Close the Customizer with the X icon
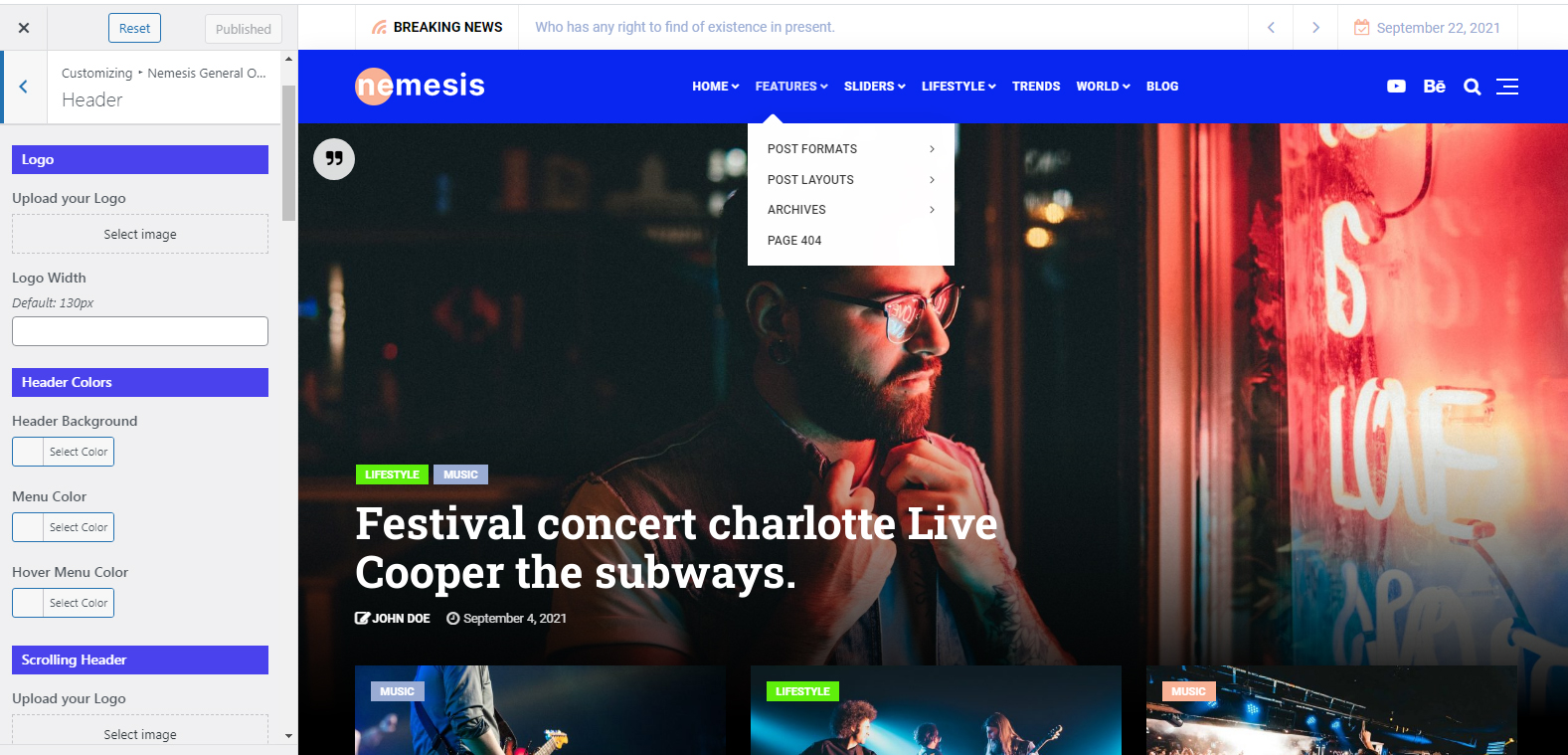The height and width of the screenshot is (755, 1568). (x=24, y=28)
